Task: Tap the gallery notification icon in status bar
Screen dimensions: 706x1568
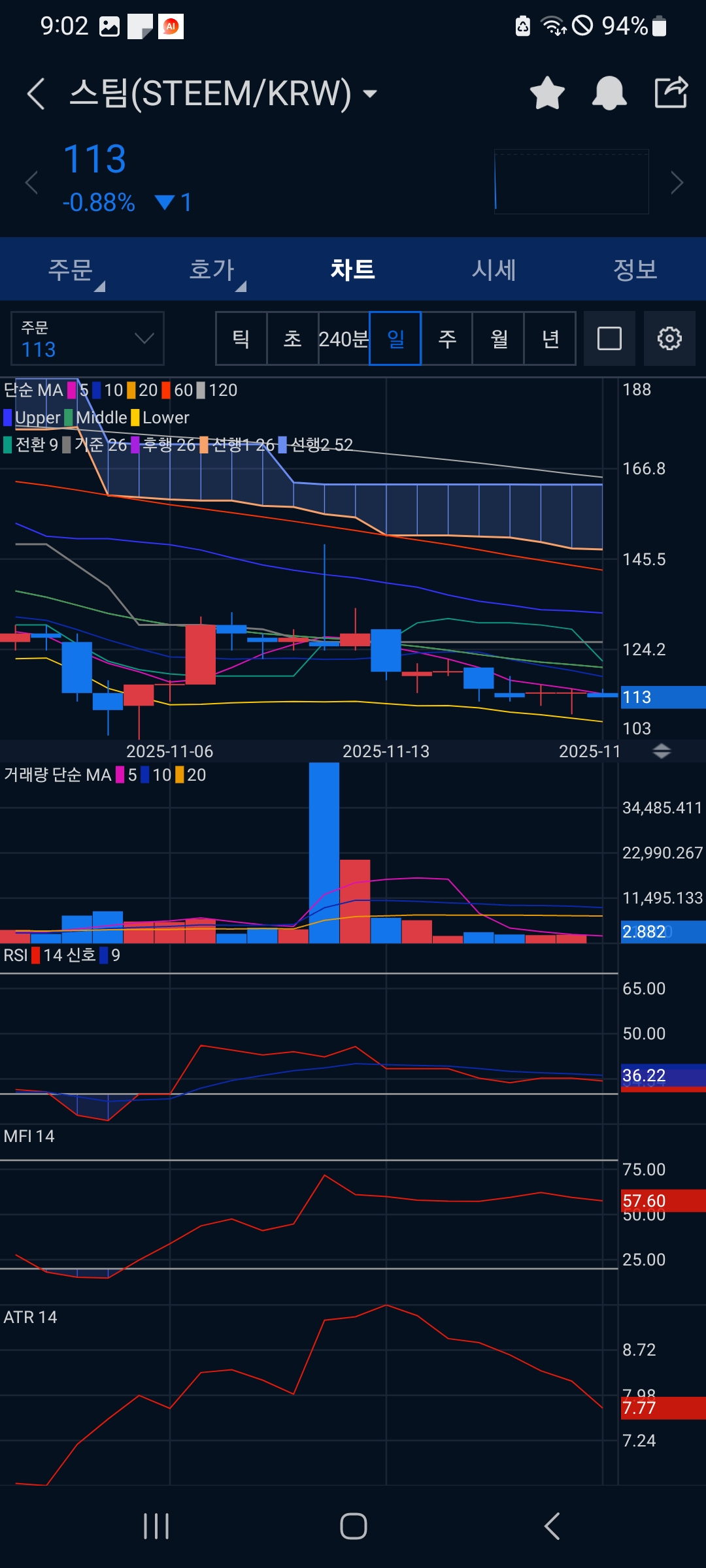Action: 109,27
